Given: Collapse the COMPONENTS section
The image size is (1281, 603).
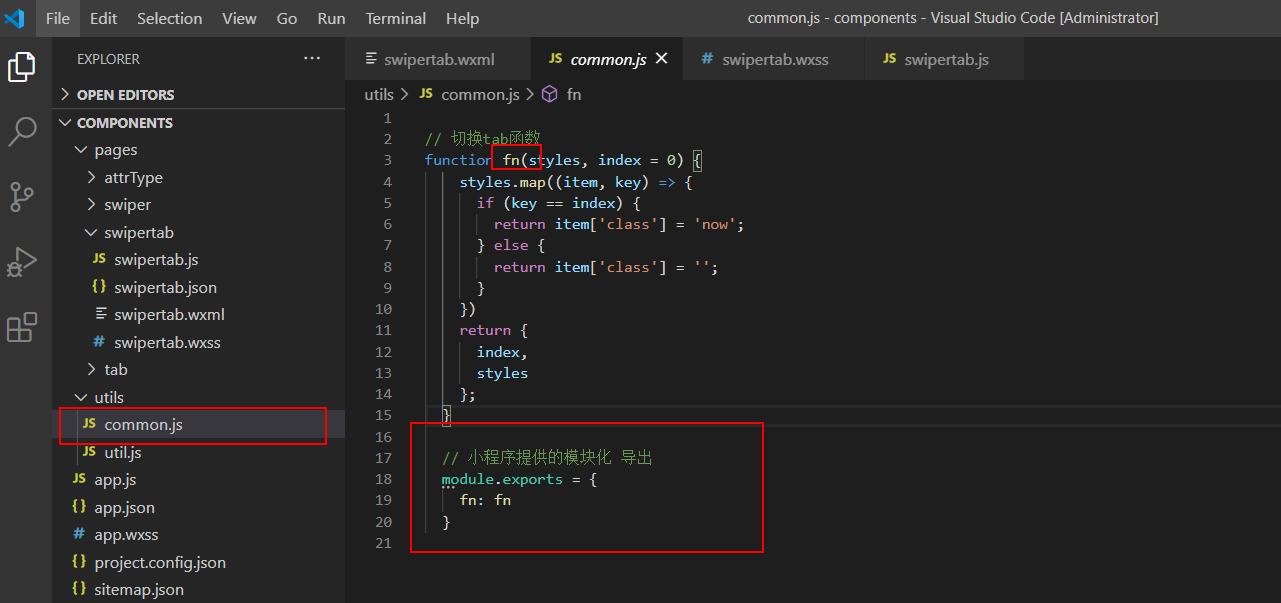Looking at the screenshot, I should (198, 123).
